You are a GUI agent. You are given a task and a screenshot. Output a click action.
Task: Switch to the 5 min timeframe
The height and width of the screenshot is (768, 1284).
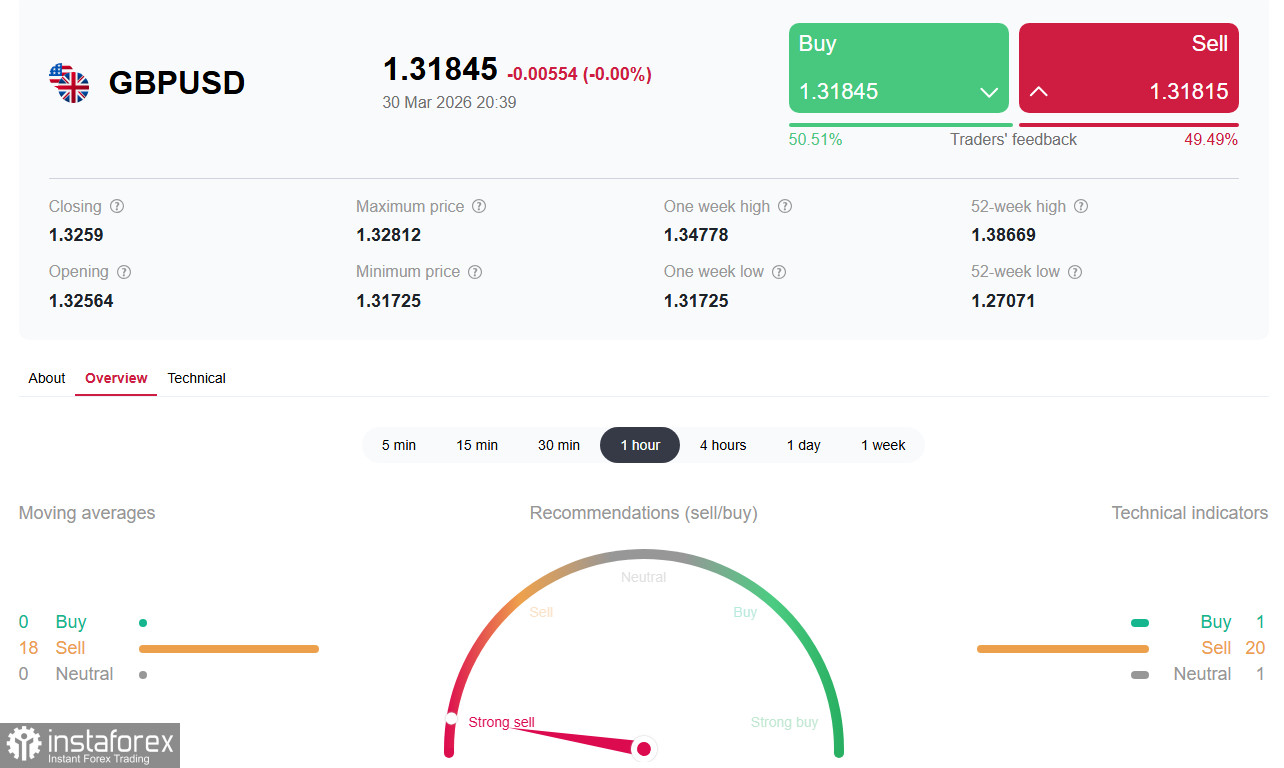(x=399, y=445)
